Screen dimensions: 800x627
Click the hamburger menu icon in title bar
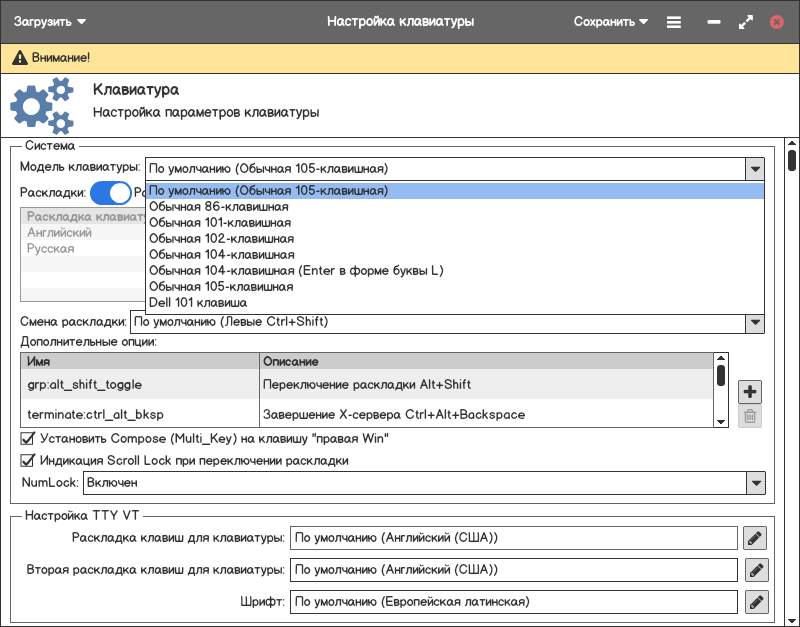click(x=674, y=21)
